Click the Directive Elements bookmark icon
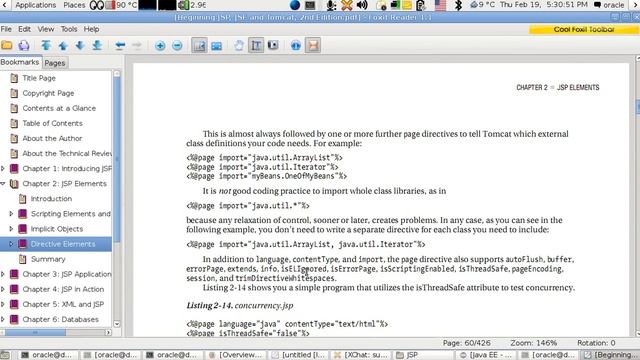Image resolution: width=640 pixels, height=360 pixels. coord(22,244)
